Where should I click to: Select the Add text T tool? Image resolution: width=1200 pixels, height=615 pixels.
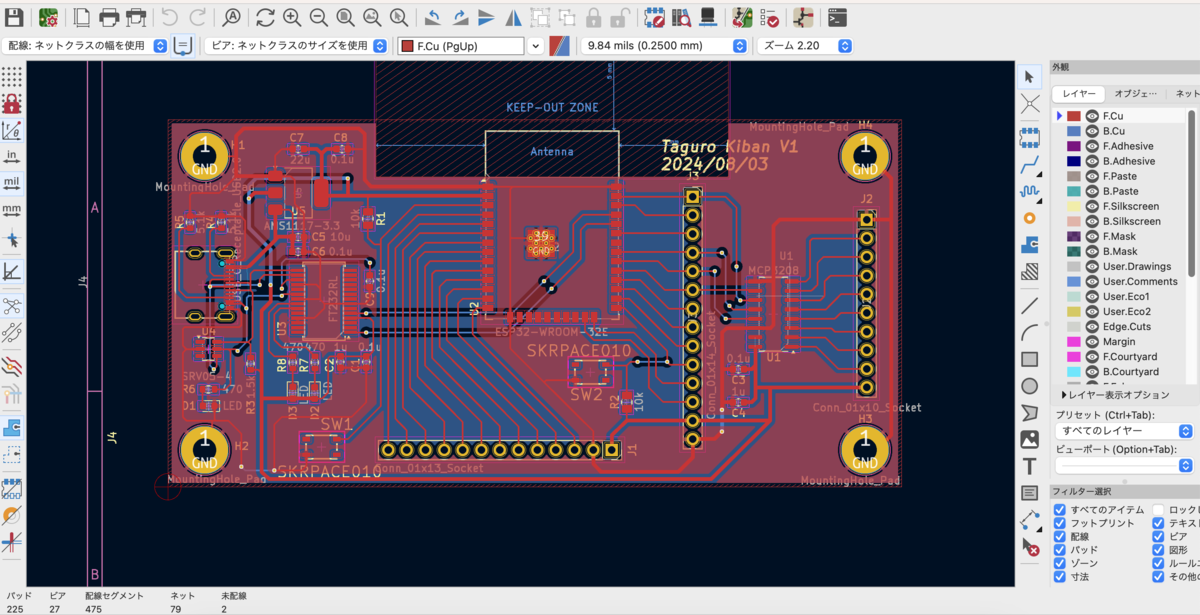pos(1029,466)
